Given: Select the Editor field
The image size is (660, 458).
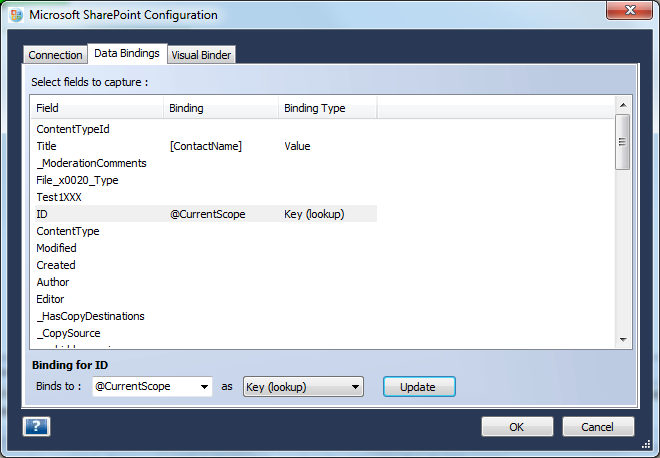Looking at the screenshot, I should pos(50,299).
